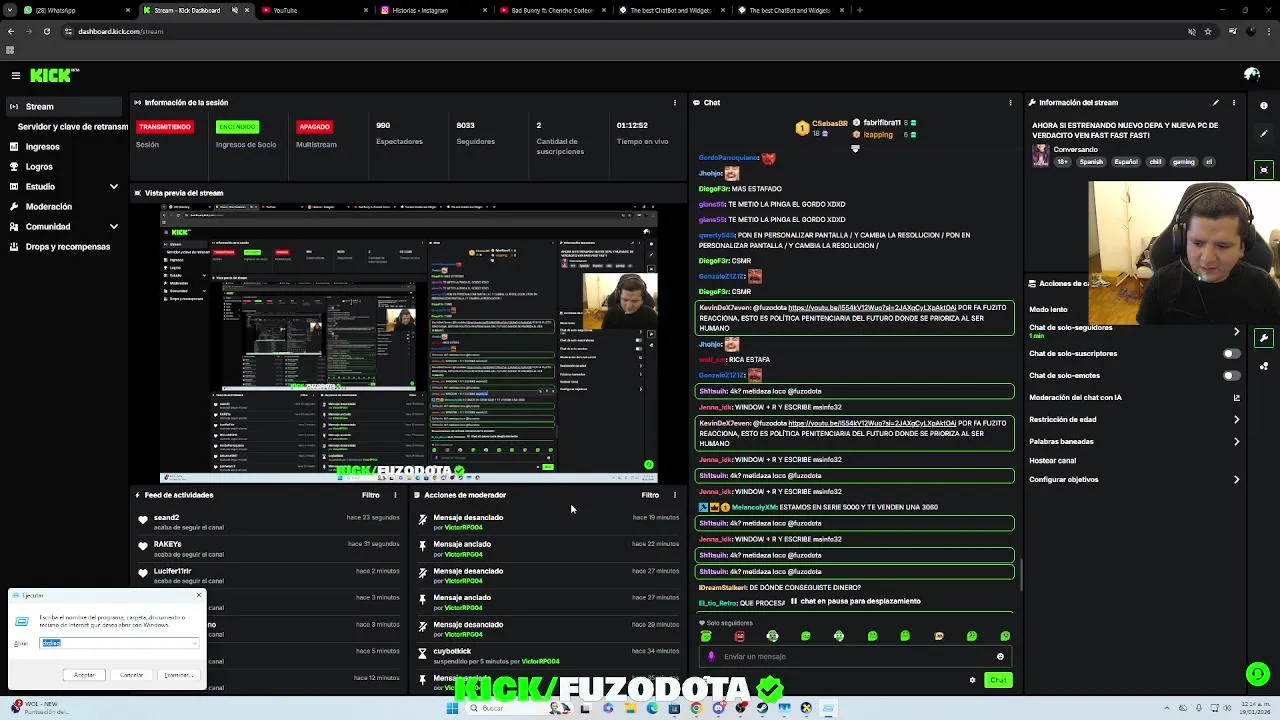Expand Restricción de edad options
The width and height of the screenshot is (1280, 720).
tap(1236, 419)
